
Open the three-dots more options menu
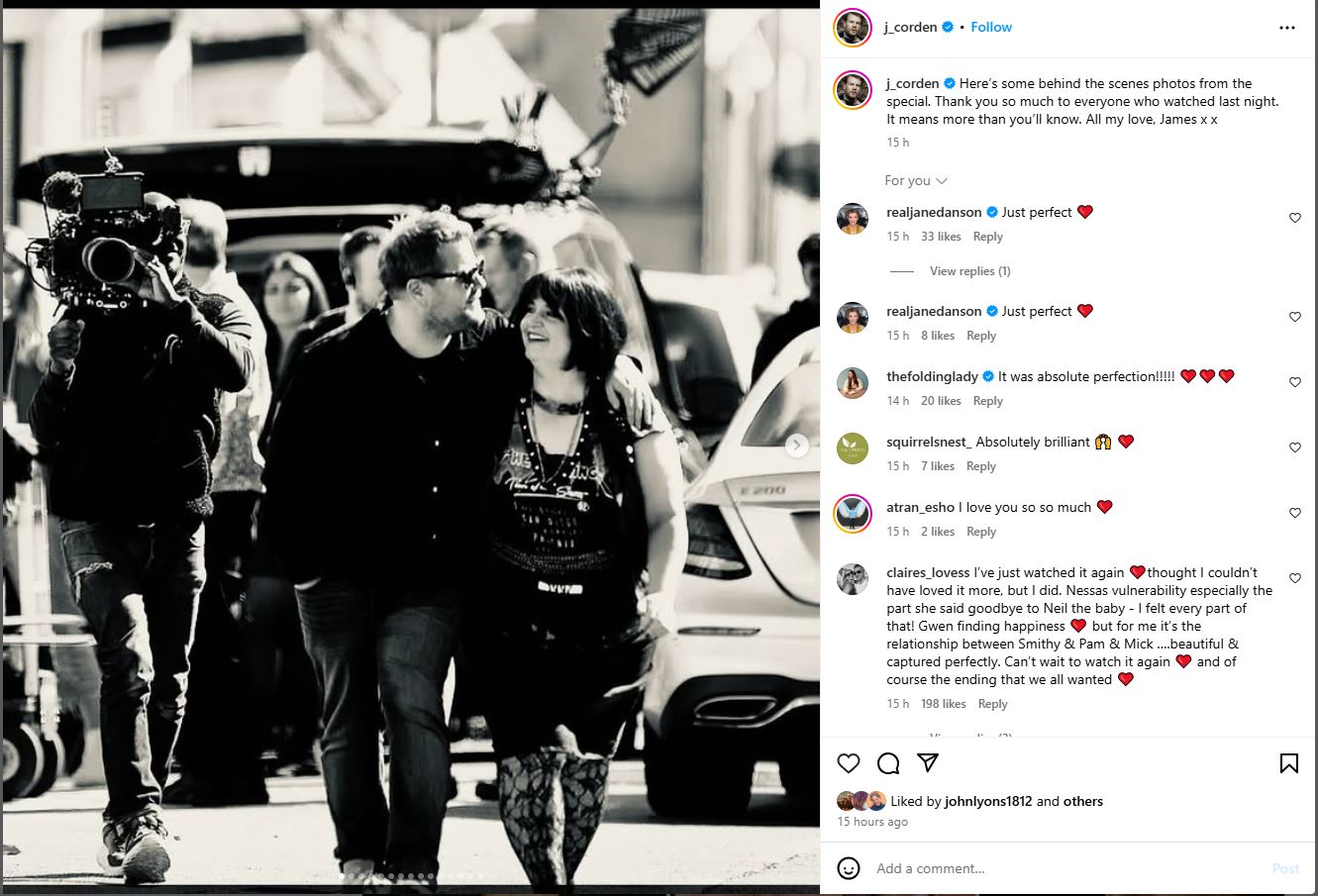pos(1287,28)
